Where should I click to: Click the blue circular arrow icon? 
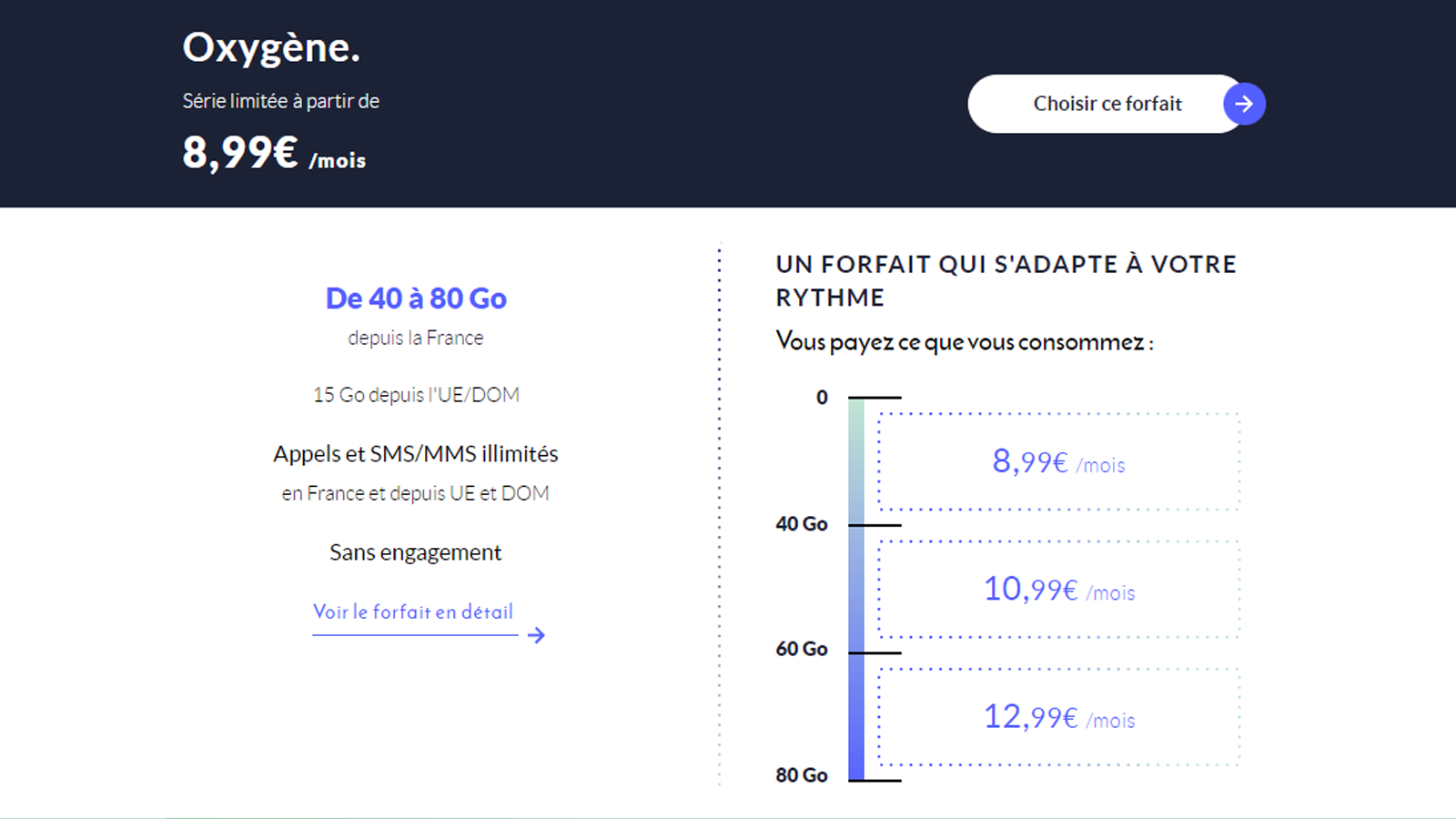[1244, 104]
